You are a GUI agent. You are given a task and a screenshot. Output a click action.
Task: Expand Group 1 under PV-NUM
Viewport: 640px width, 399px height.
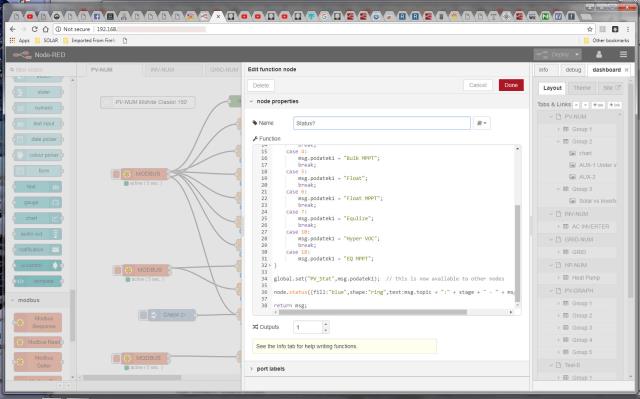558,129
